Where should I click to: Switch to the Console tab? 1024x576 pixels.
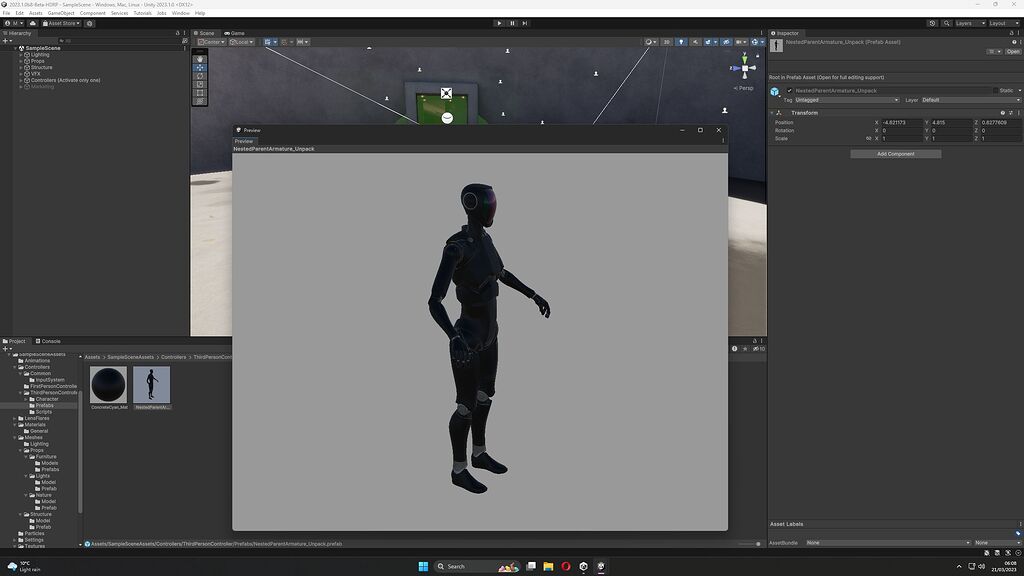48,340
